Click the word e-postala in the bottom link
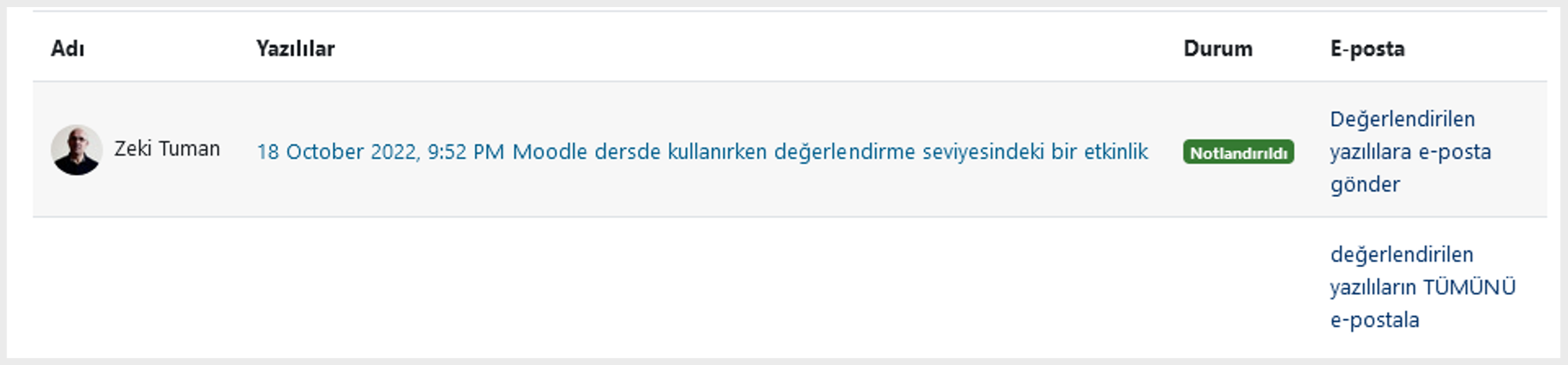The image size is (1568, 365). pos(1374,321)
